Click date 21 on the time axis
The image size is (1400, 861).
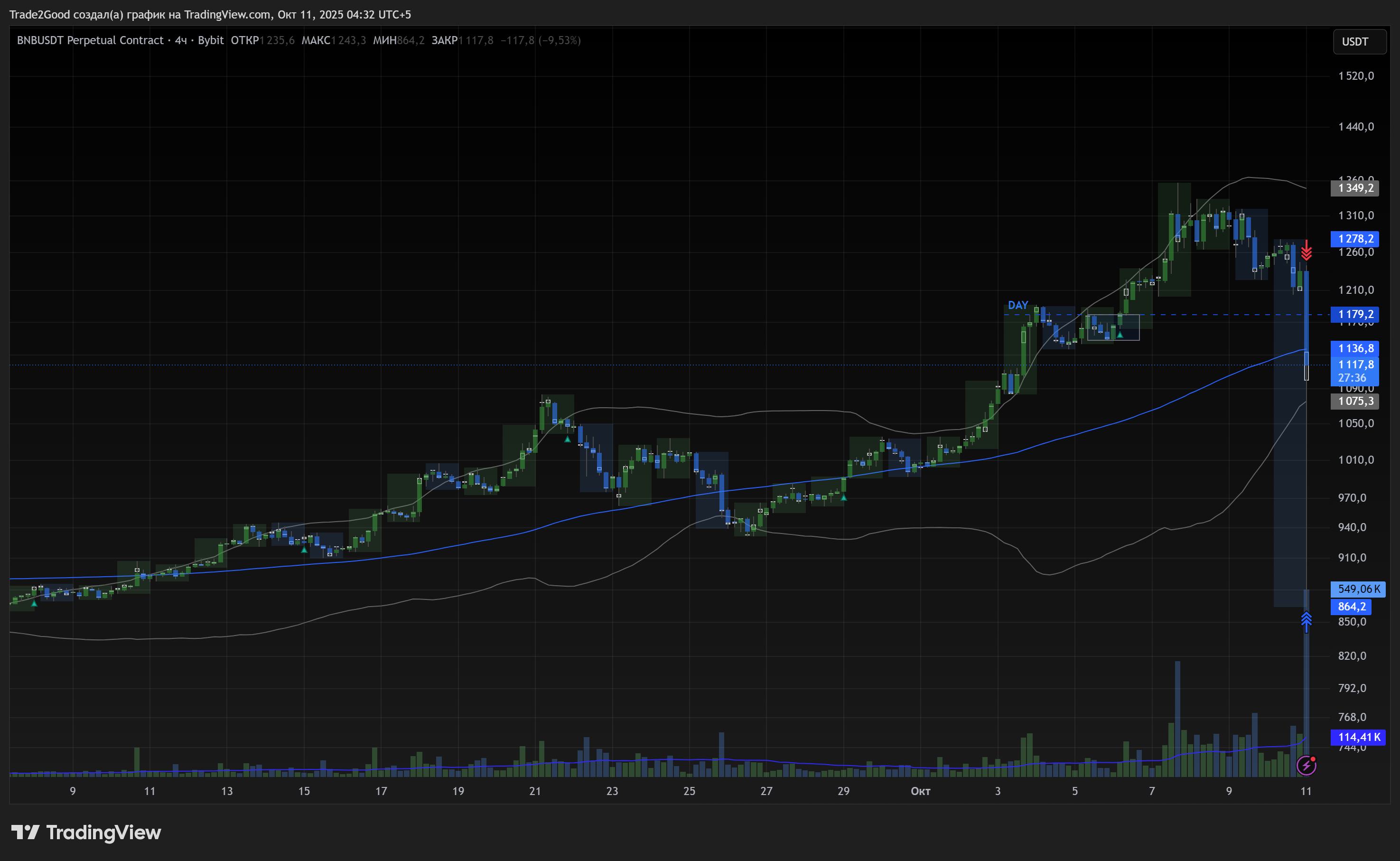tap(534, 791)
